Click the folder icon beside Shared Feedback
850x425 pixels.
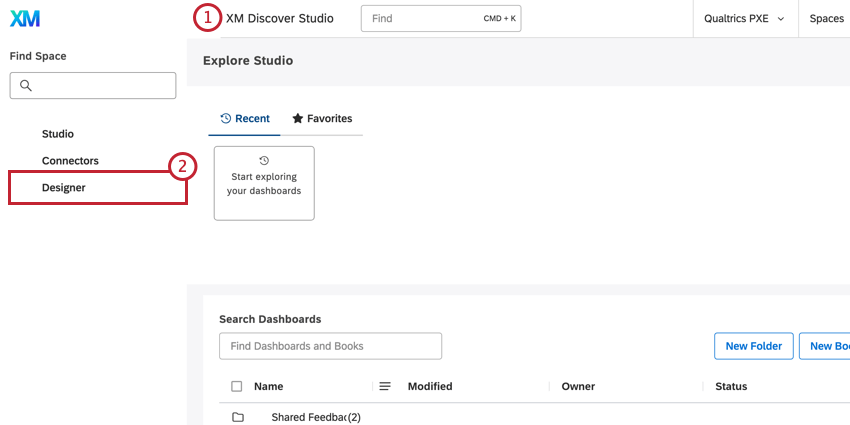[238, 417]
